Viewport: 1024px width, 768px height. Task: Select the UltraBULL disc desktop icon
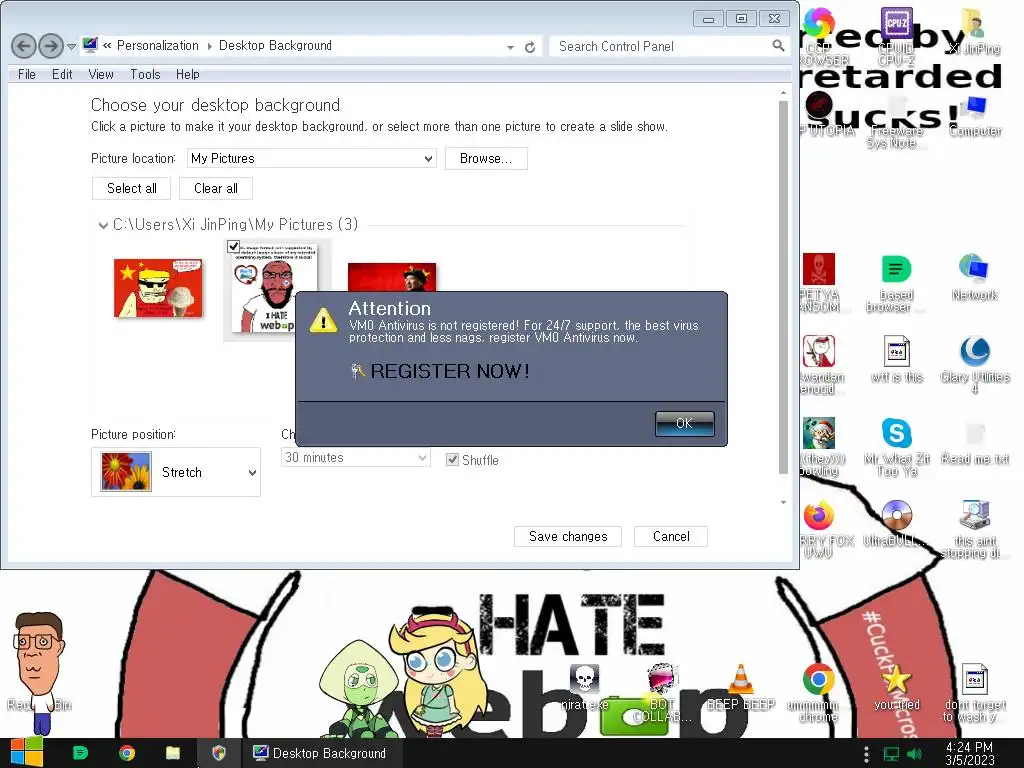click(896, 523)
